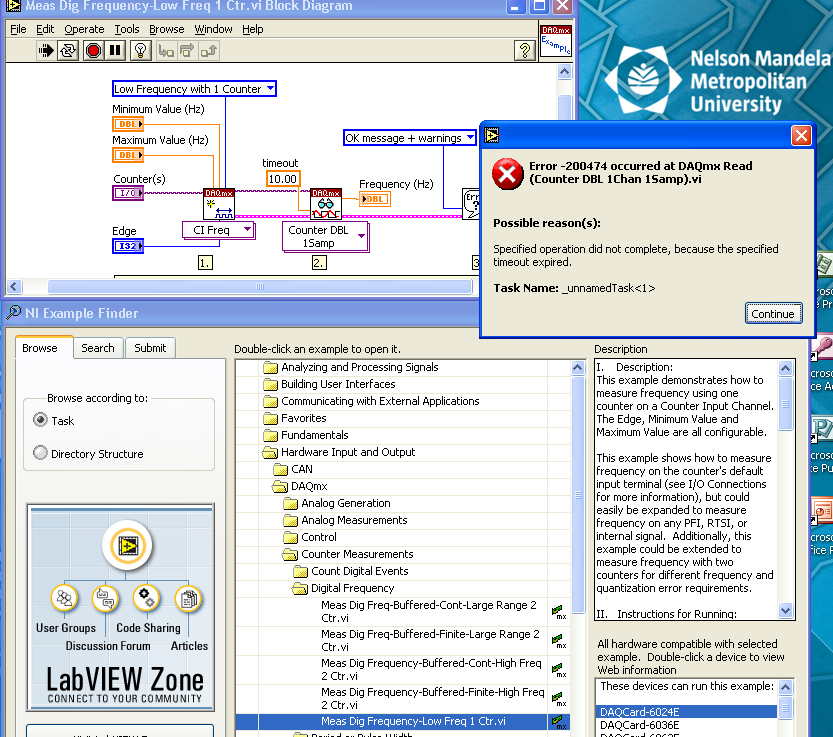This screenshot has width=833, height=737.
Task: Click the error handler node on the diagram
Action: [x=471, y=204]
